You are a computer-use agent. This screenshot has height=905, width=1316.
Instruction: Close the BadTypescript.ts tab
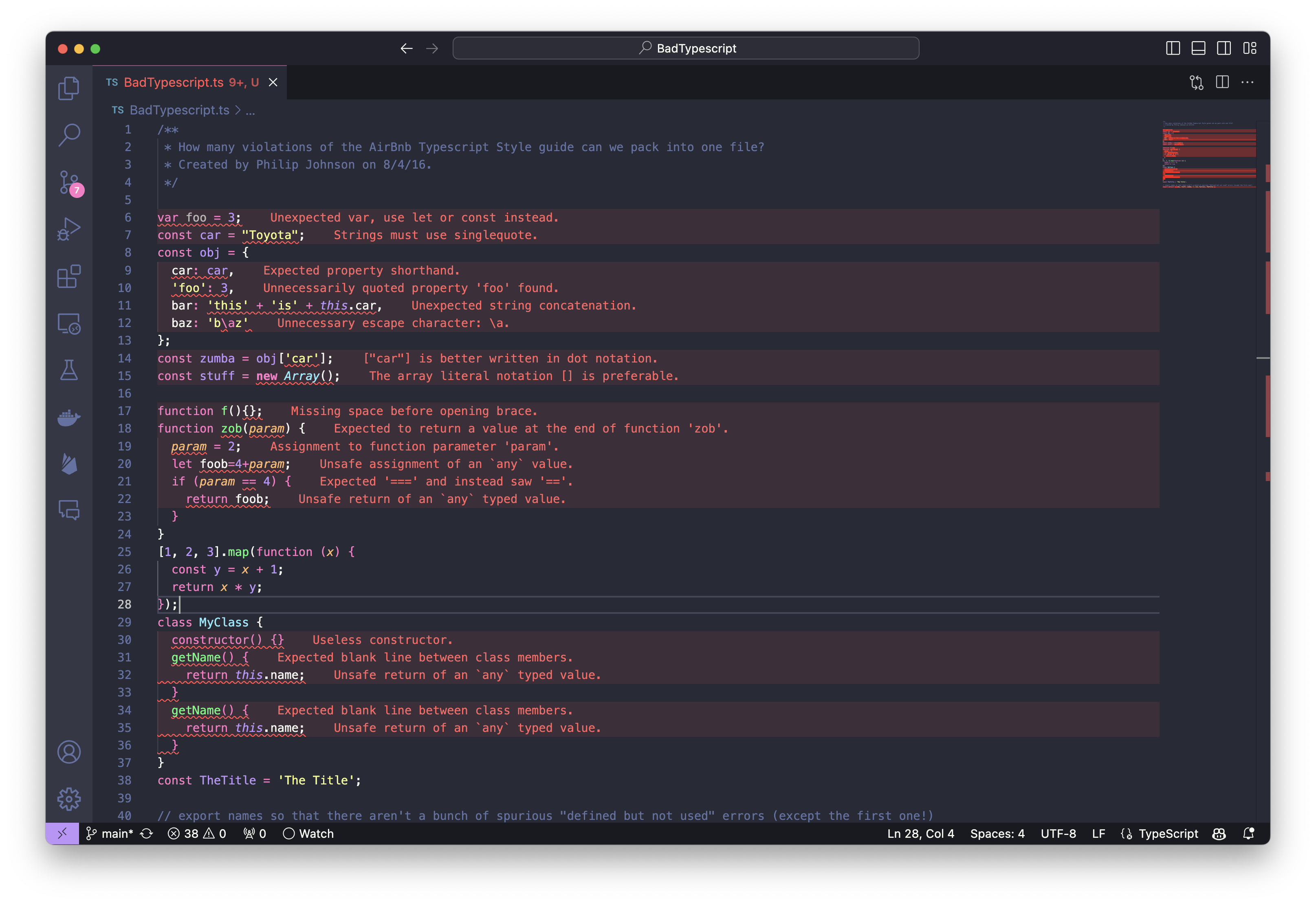click(x=273, y=83)
